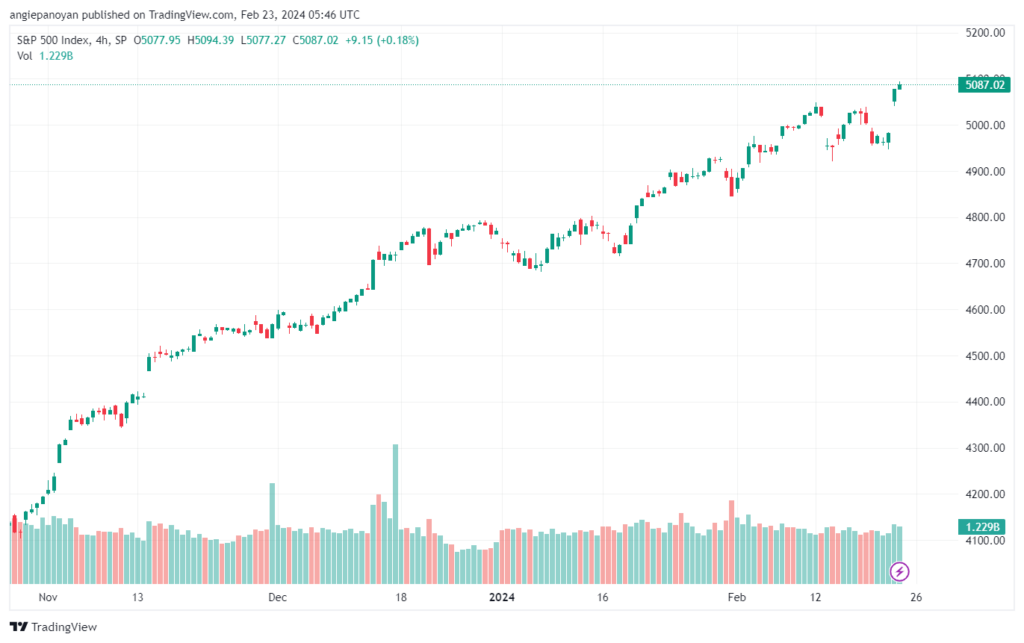
Task: Click the 26 date label on time axis
Action: 916,597
